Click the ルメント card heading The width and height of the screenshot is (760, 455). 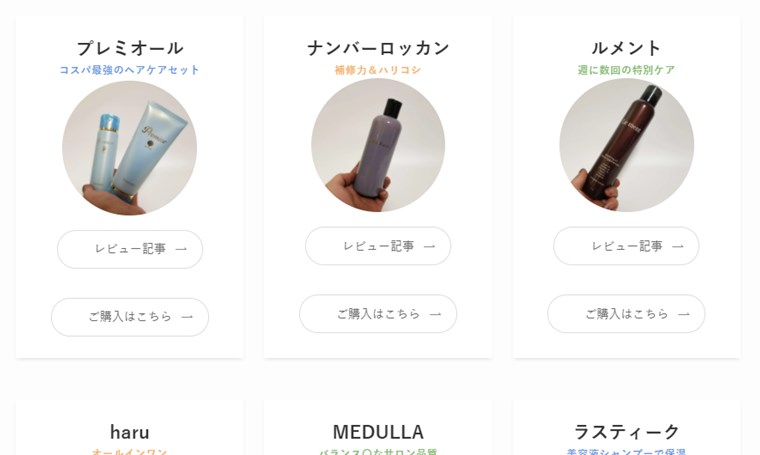coord(626,48)
